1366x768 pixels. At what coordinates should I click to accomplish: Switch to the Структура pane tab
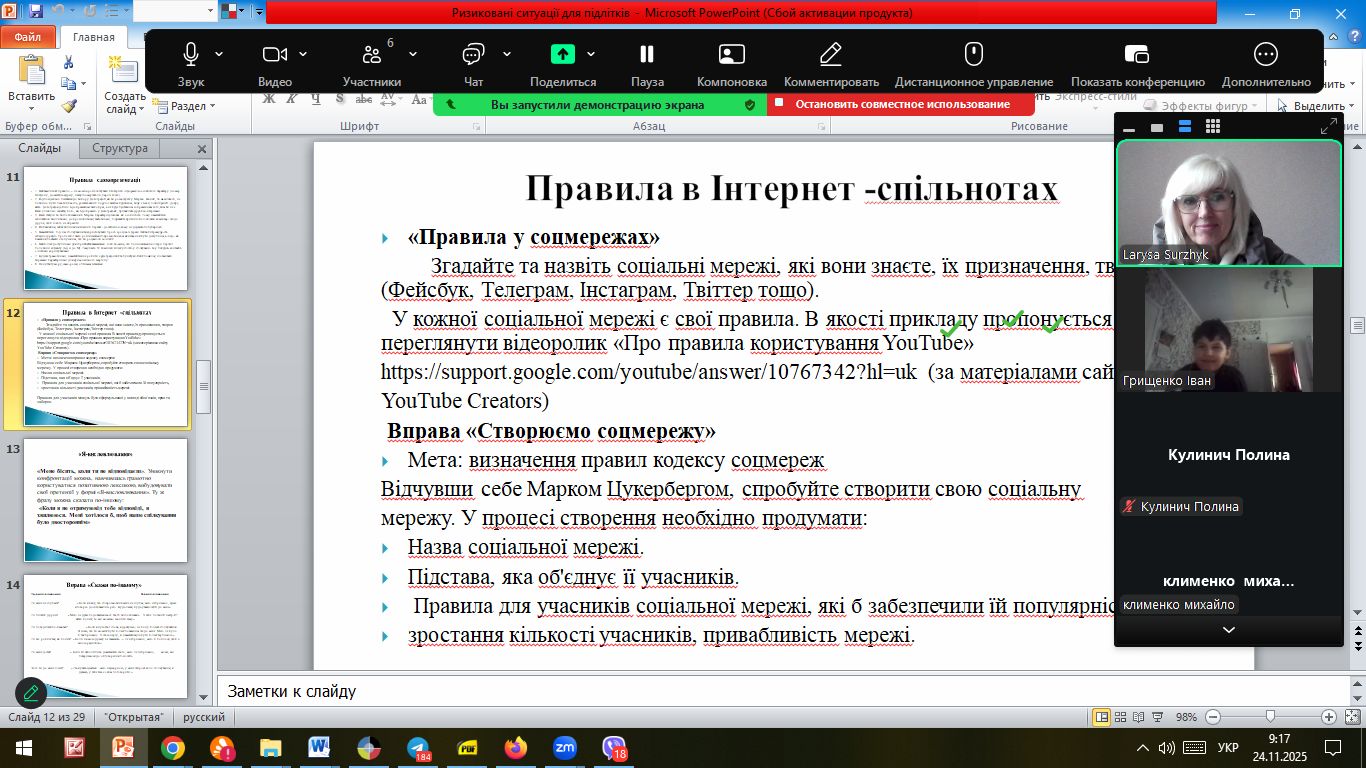120,148
